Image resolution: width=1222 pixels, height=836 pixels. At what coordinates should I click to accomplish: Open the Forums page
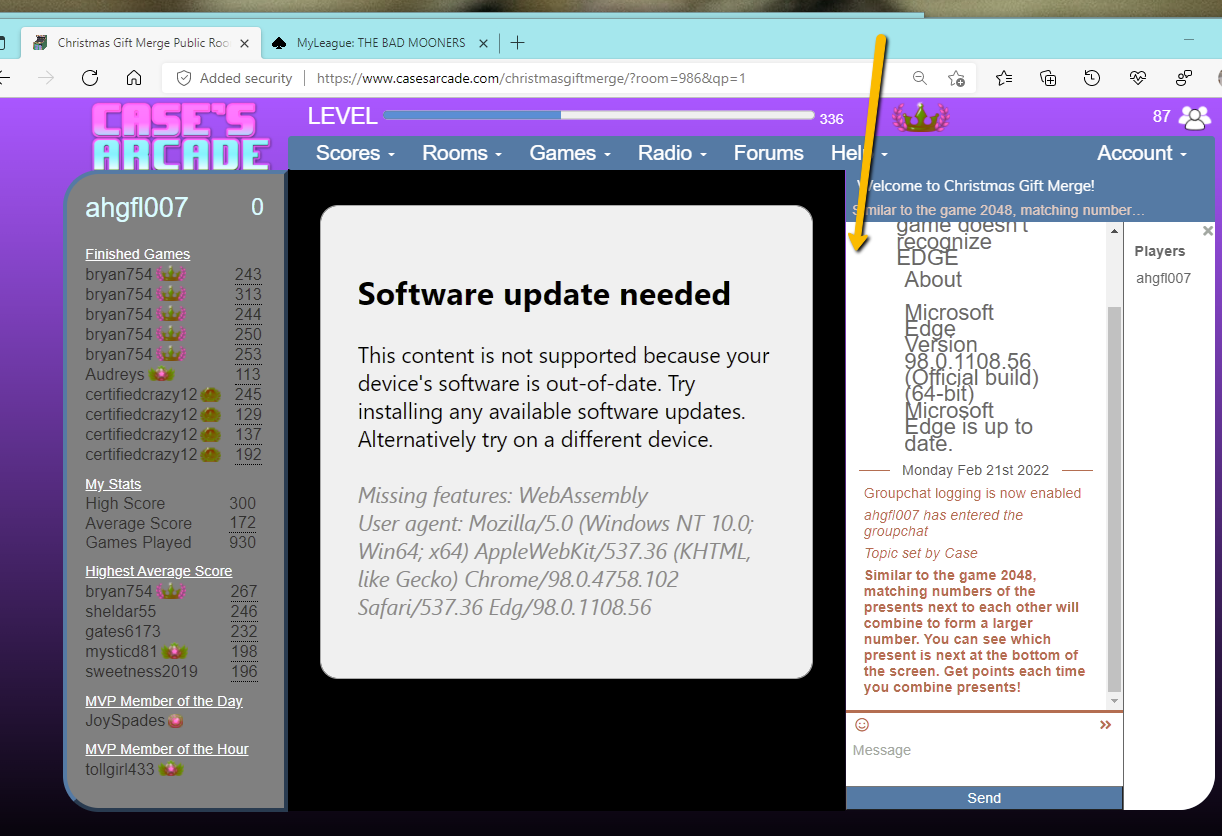(x=769, y=153)
